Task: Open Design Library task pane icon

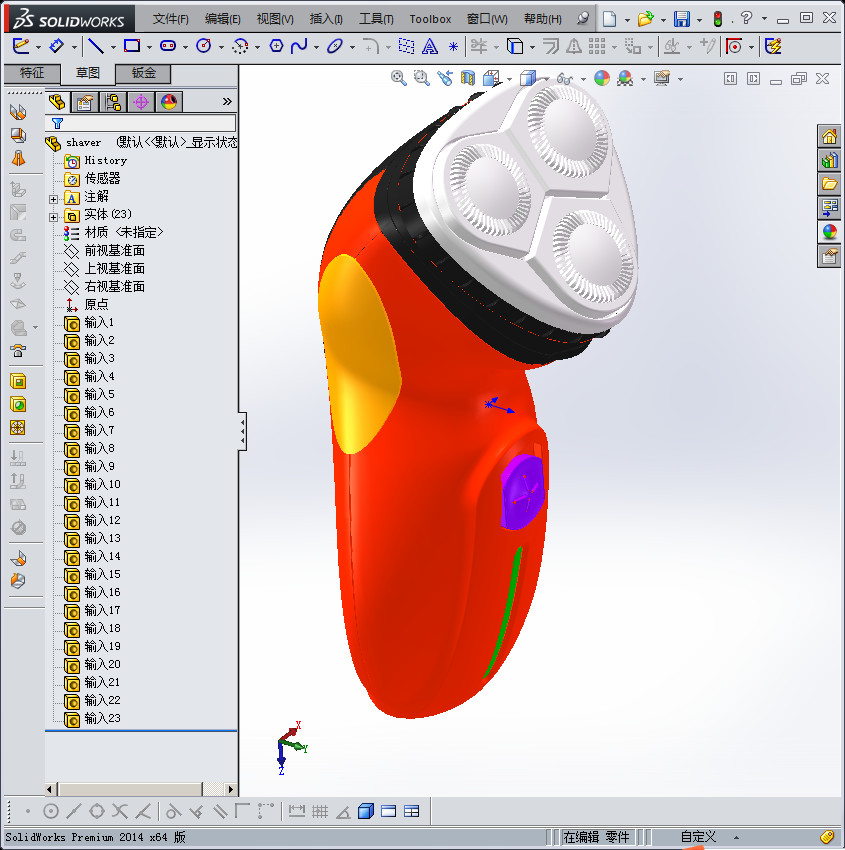Action: (829, 160)
